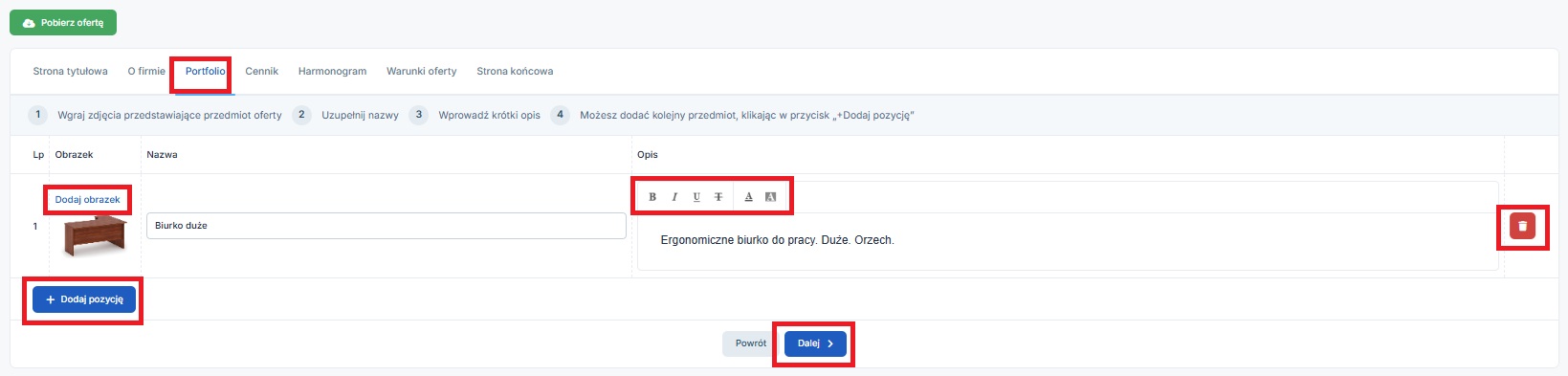Go to the Cennik tab

262,71
